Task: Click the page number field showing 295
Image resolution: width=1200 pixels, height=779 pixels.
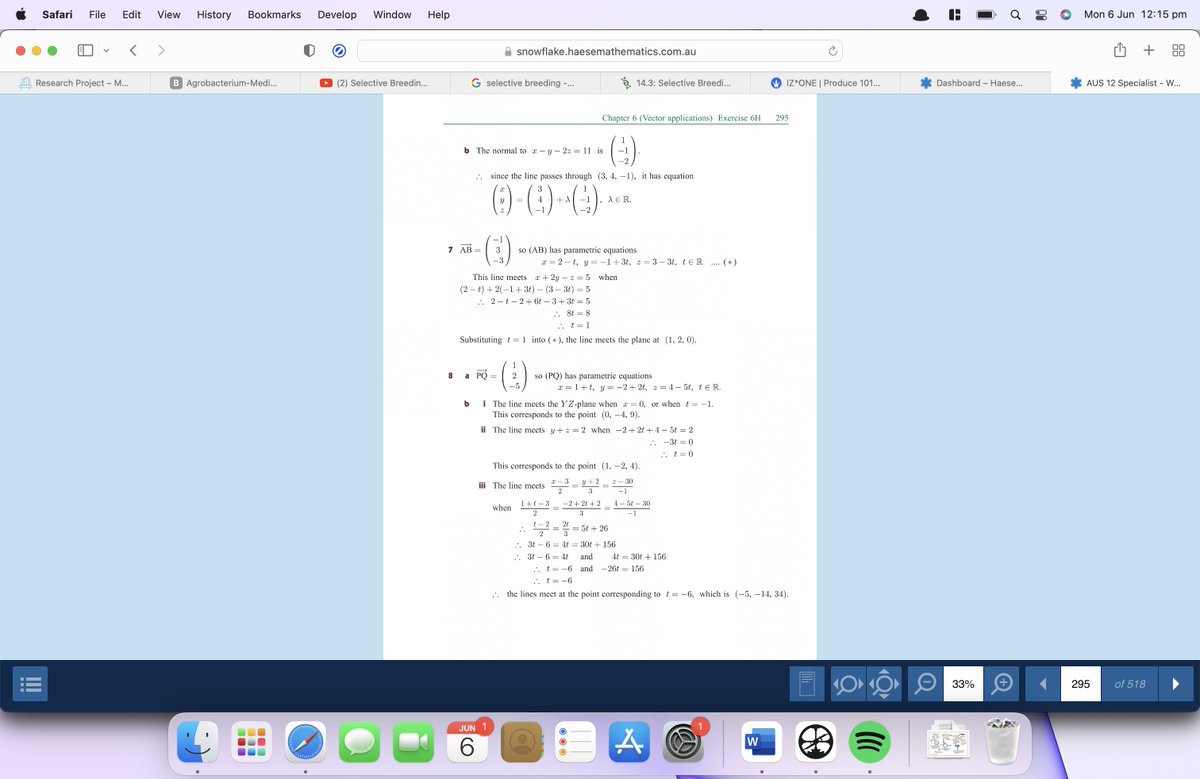Action: pos(1080,685)
